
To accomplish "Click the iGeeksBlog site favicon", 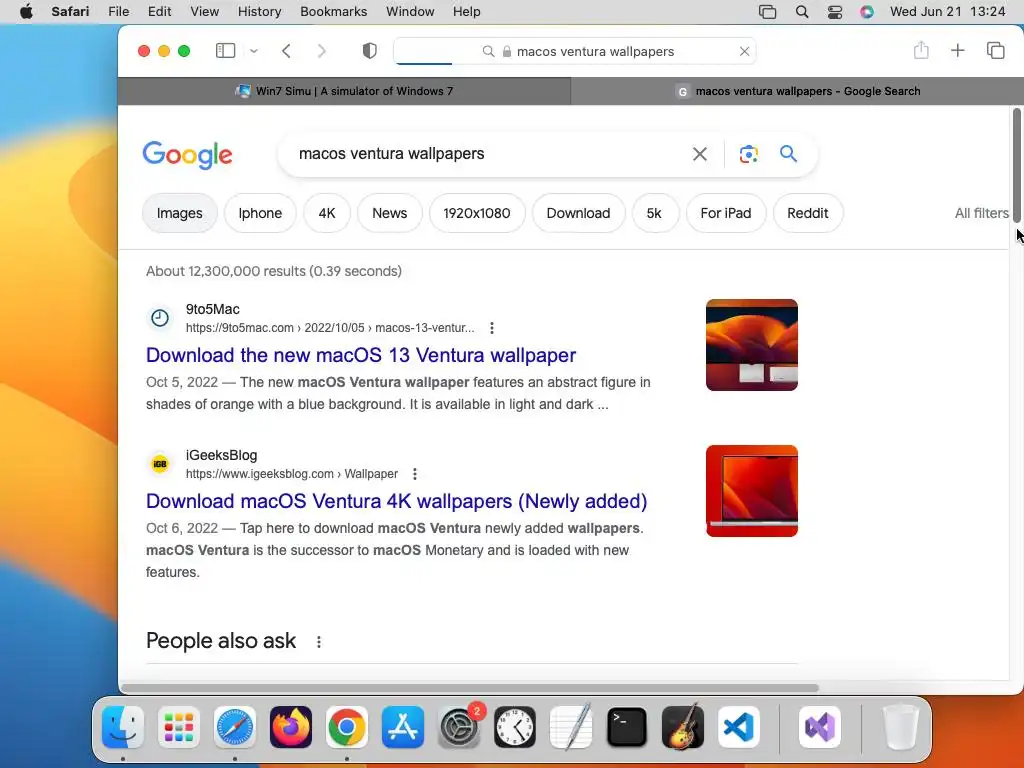I will coord(160,464).
